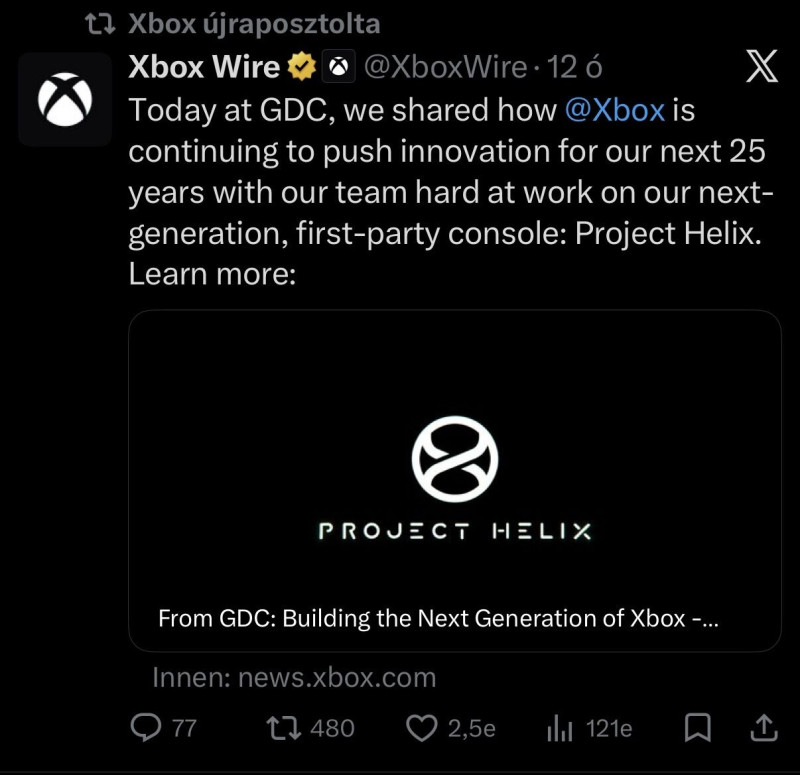The image size is (800, 775).
Task: Follow the @Xbox mention link
Action: click(x=614, y=110)
